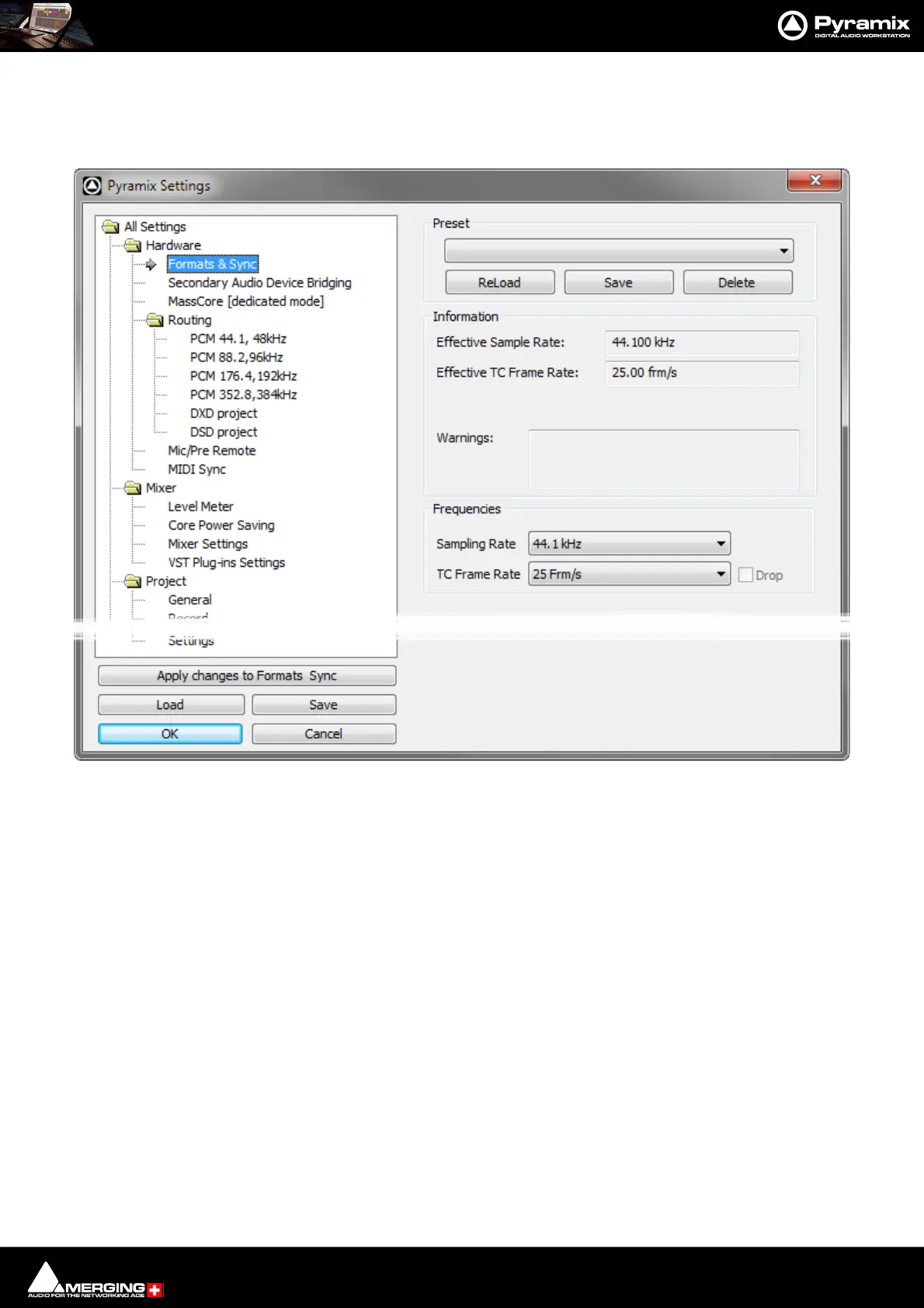
Task: Select Formats & Sync in the tree
Action: 212,264
